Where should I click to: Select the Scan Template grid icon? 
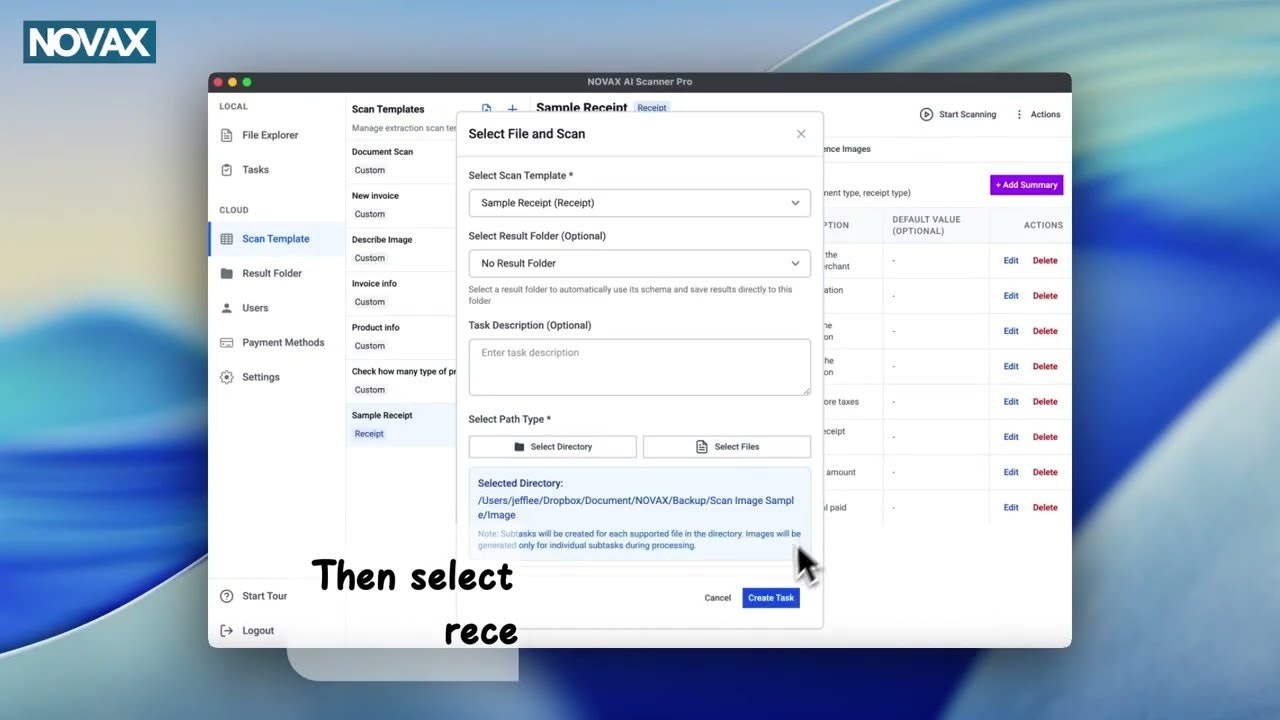point(226,239)
